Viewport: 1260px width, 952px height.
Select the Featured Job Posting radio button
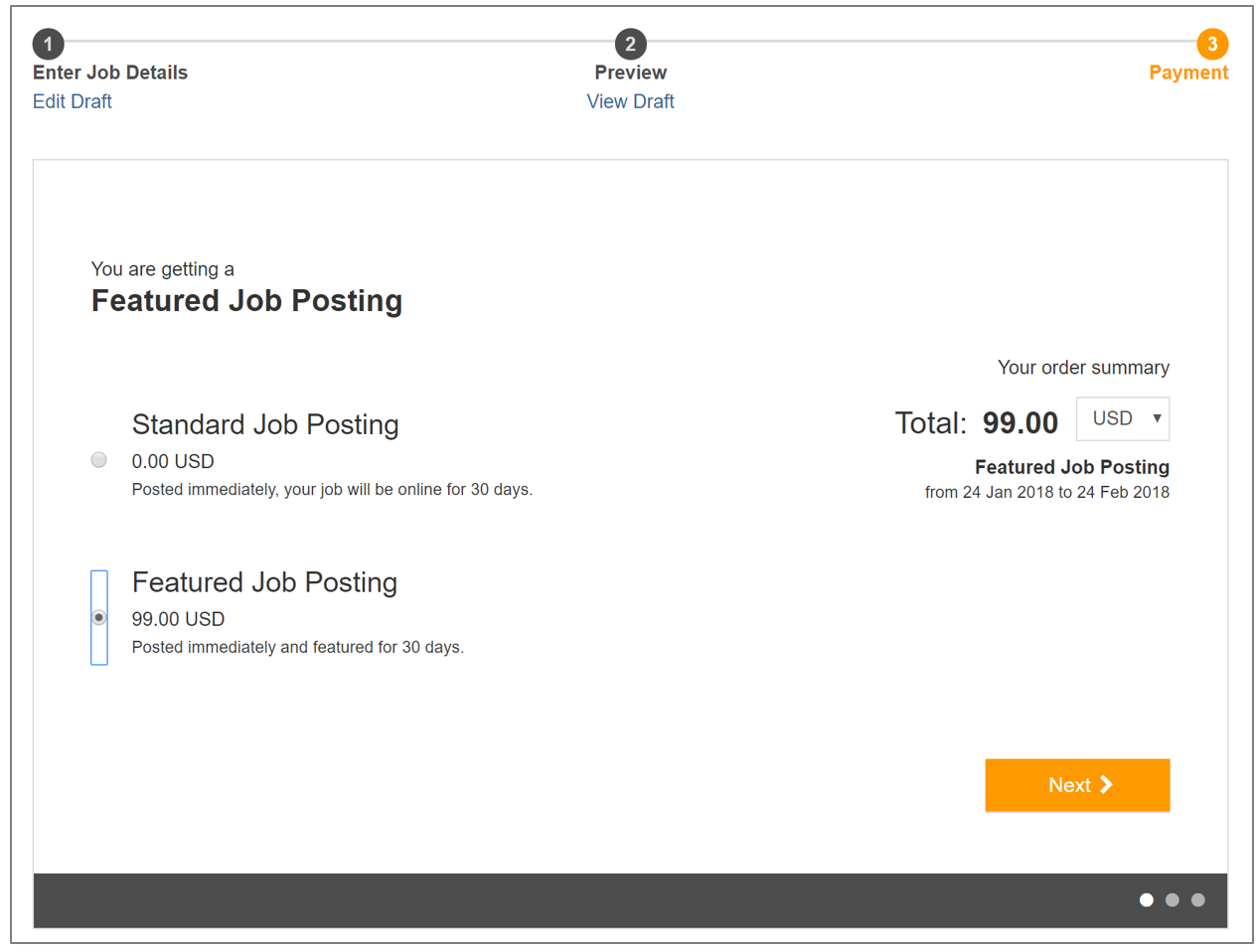tap(99, 617)
